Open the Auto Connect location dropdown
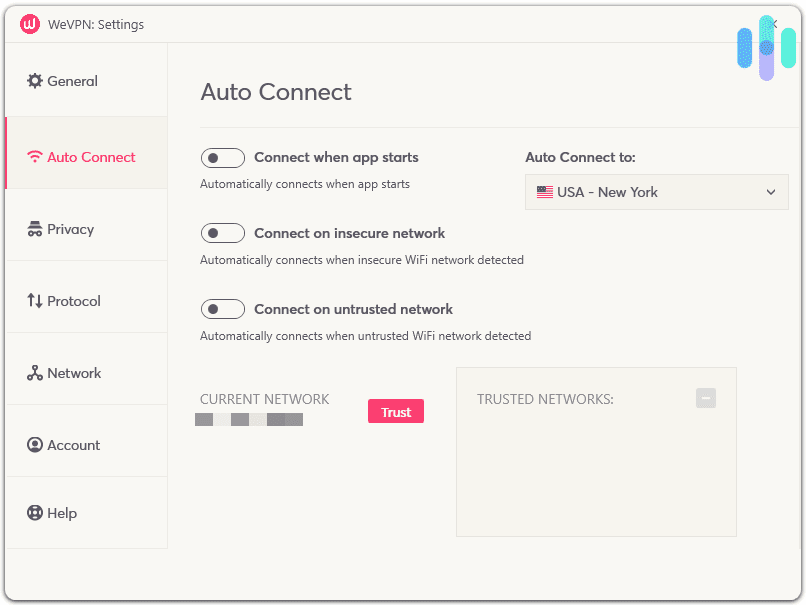 coord(656,191)
